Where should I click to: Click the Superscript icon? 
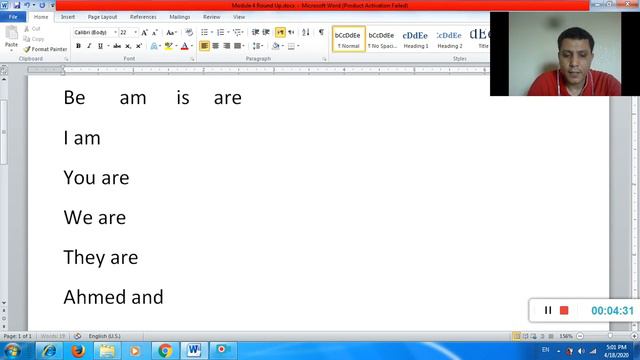[139, 46]
